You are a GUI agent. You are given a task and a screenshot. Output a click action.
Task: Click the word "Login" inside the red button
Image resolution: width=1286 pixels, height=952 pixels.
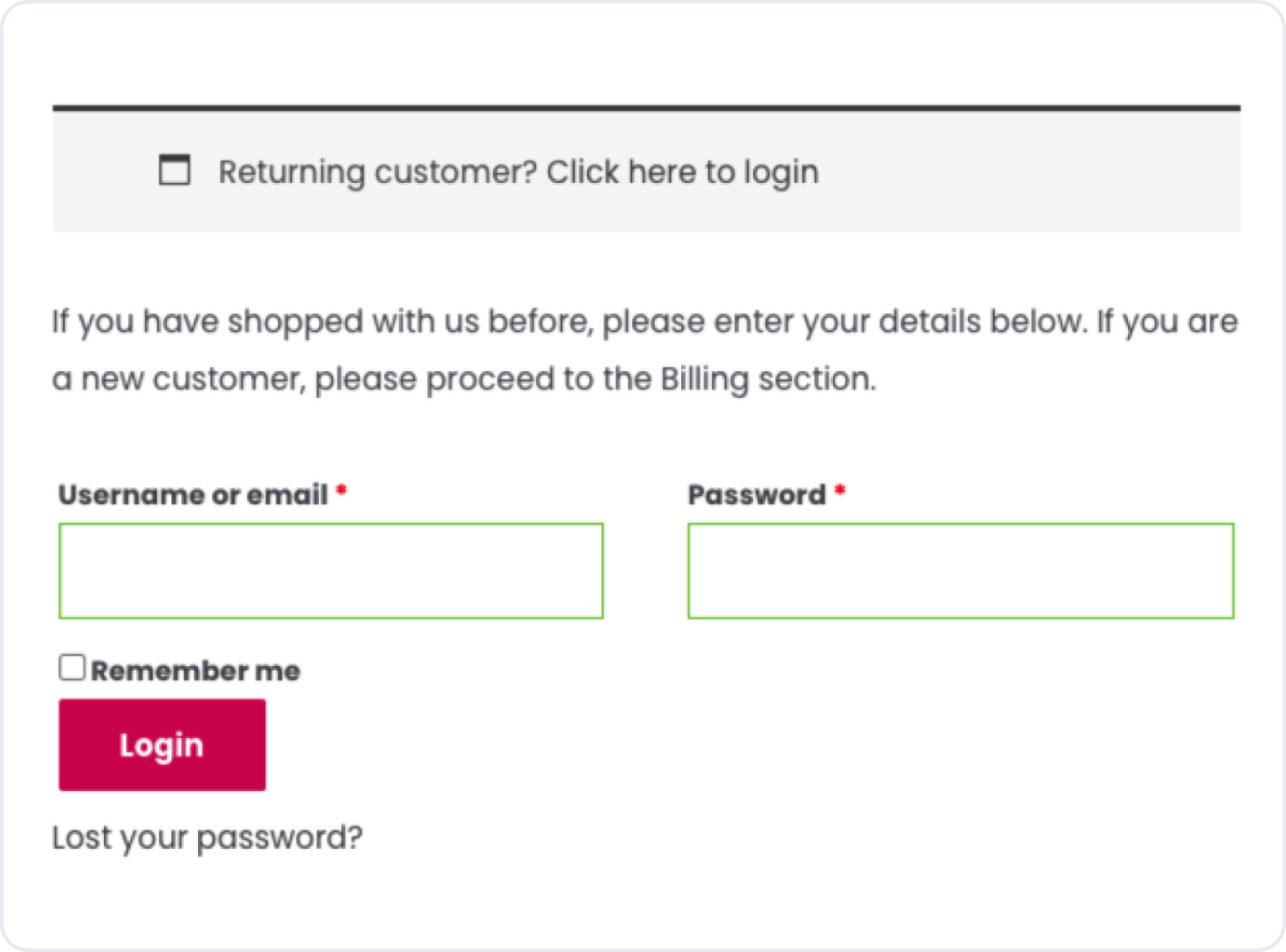pyautogui.click(x=162, y=745)
